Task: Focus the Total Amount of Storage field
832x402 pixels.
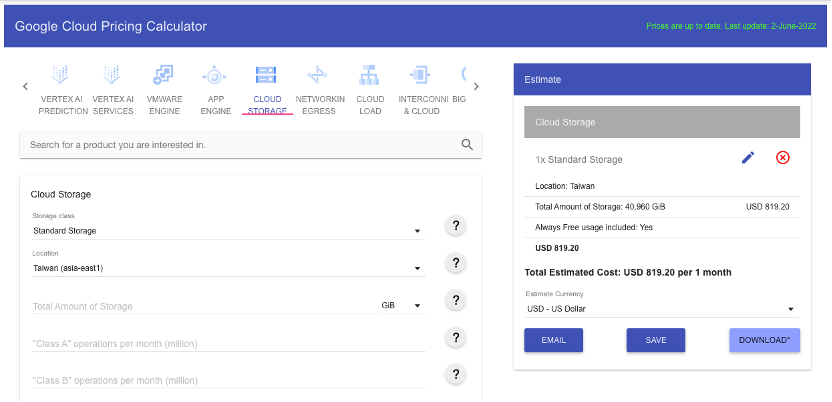Action: click(204, 306)
